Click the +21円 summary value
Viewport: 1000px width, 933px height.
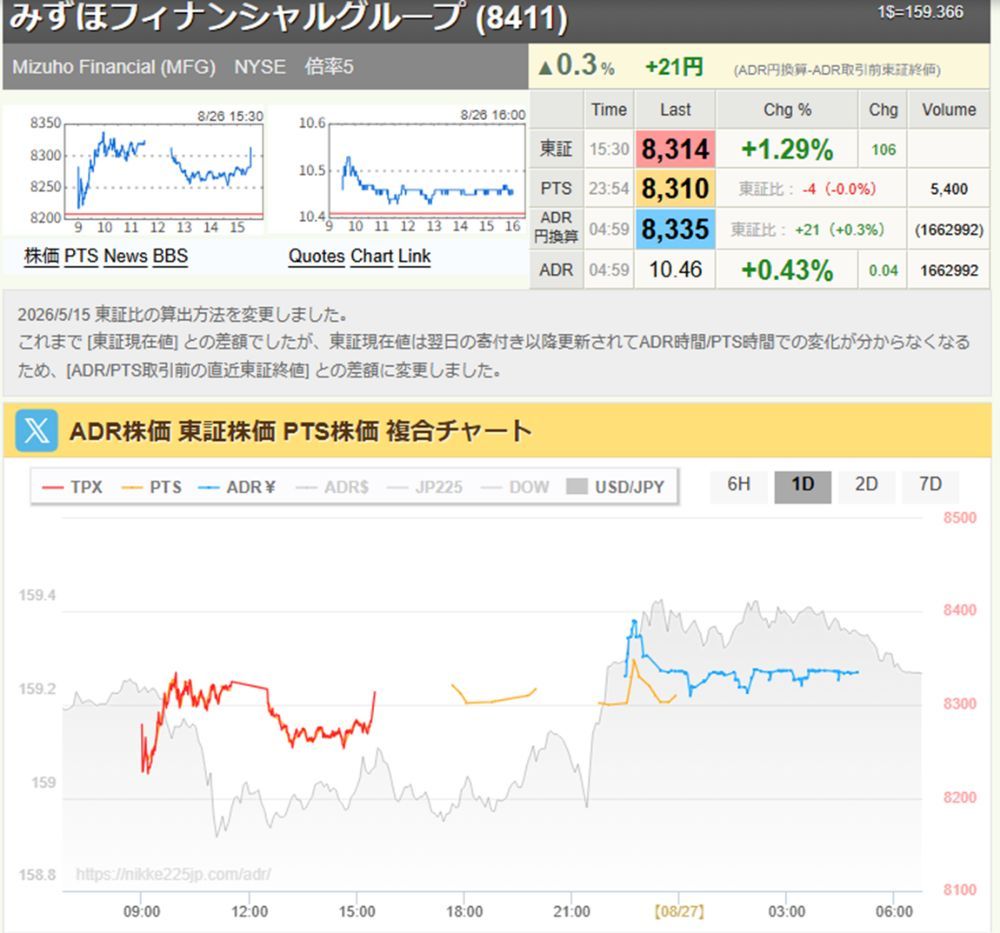pos(673,66)
